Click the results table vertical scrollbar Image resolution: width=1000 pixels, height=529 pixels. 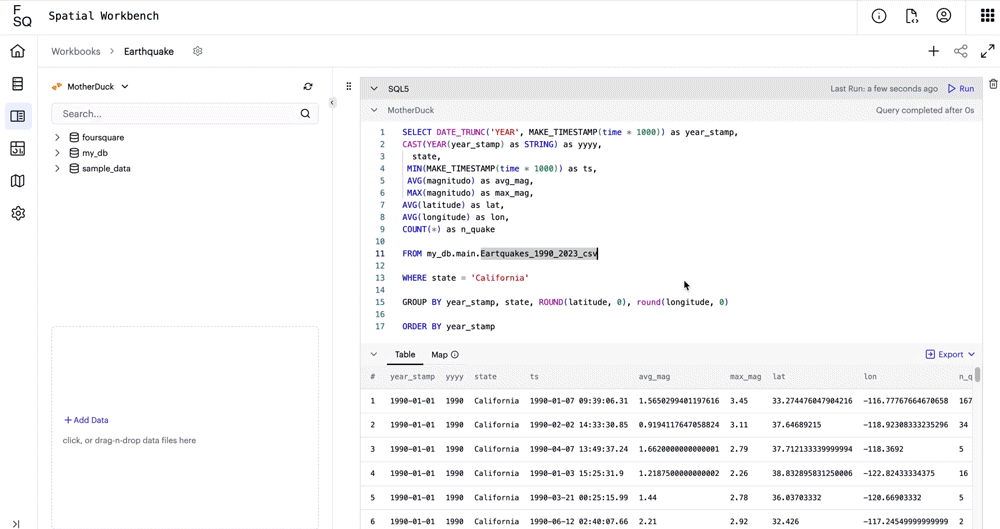point(977,373)
